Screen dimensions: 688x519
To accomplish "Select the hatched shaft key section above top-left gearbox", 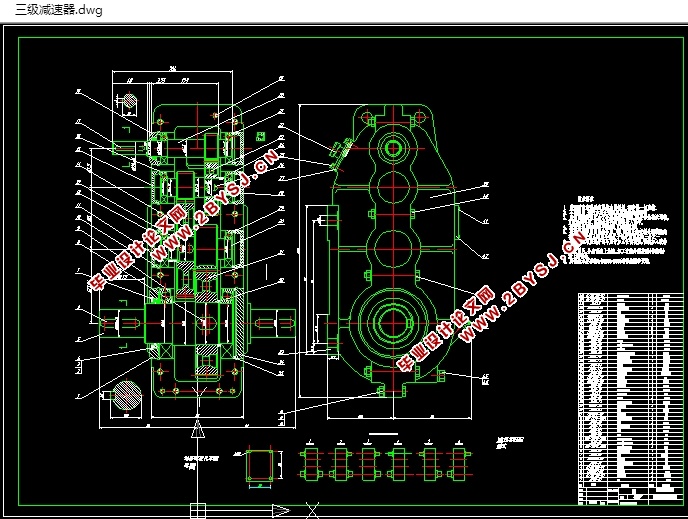I will [x=128, y=102].
